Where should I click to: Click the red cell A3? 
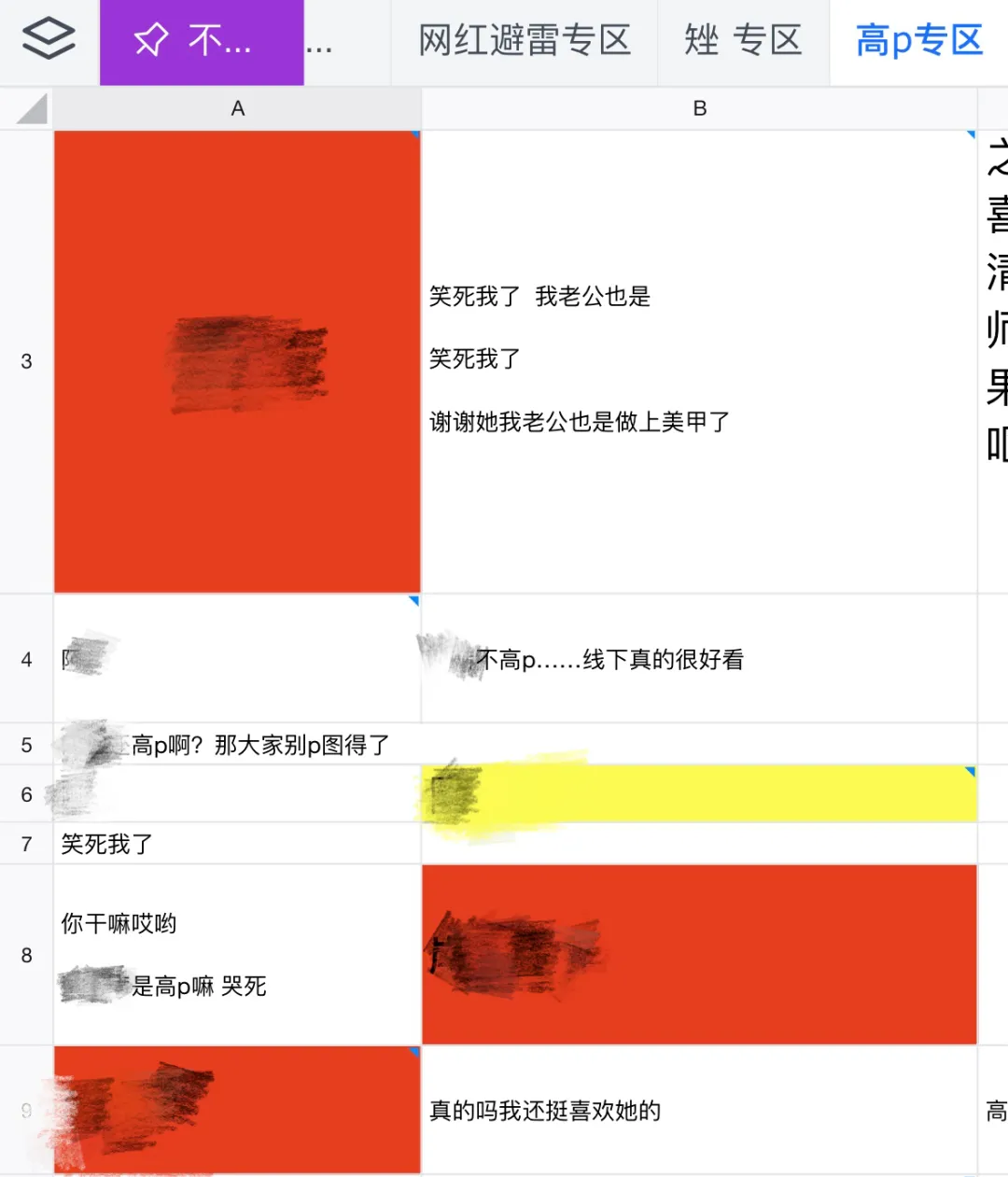[x=237, y=361]
